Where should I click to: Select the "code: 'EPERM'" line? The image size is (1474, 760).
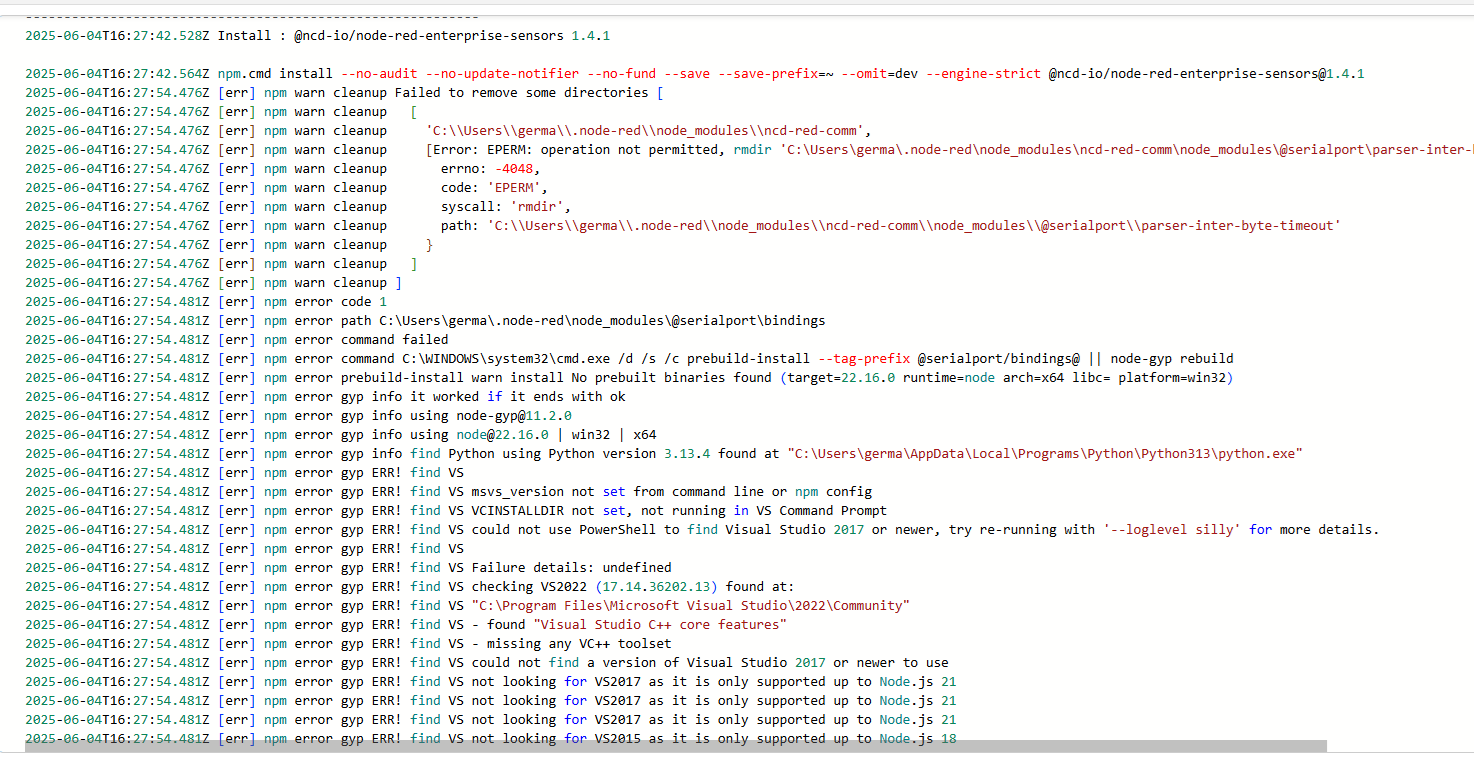pyautogui.click(x=494, y=187)
